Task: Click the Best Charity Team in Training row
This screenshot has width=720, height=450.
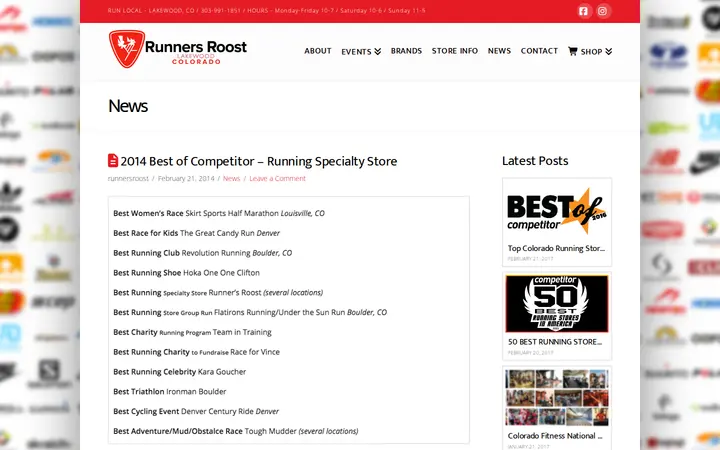Action: [x=192, y=332]
